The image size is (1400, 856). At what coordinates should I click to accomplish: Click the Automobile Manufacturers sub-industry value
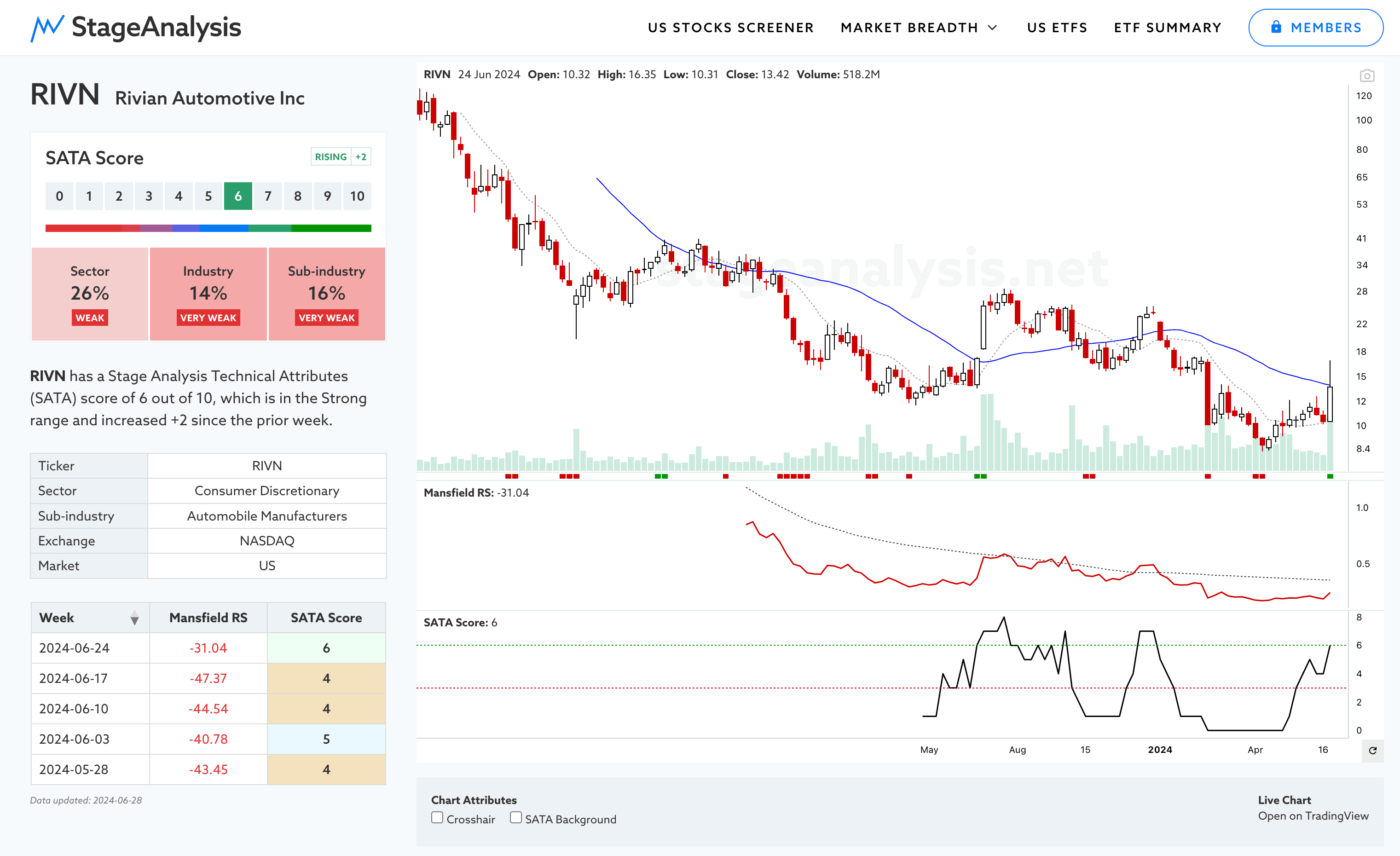(267, 516)
